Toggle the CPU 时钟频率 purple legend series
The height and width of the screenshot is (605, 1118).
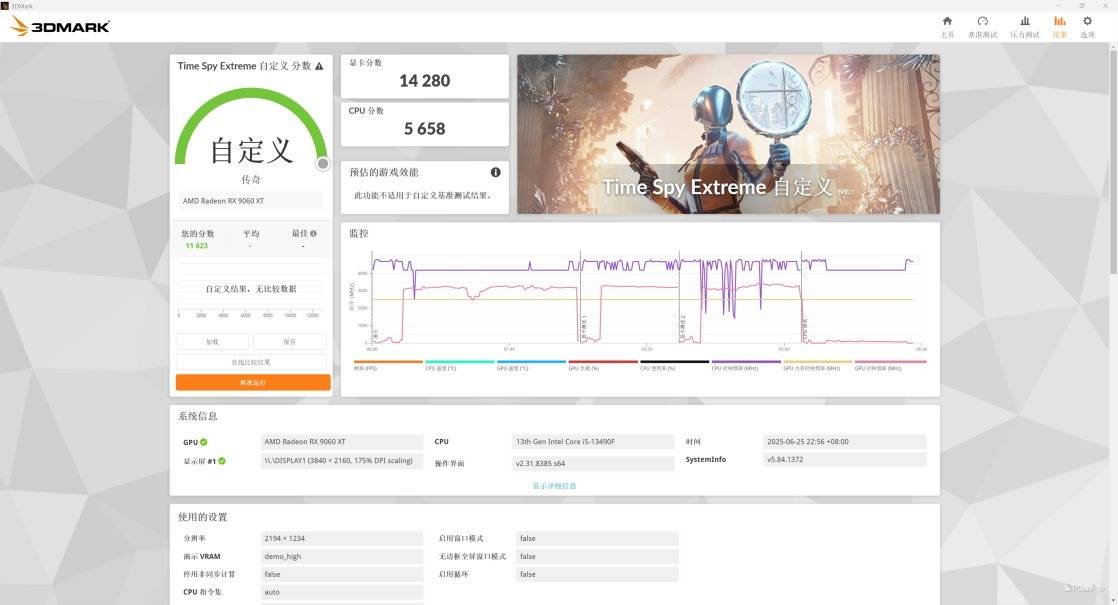(x=745, y=364)
